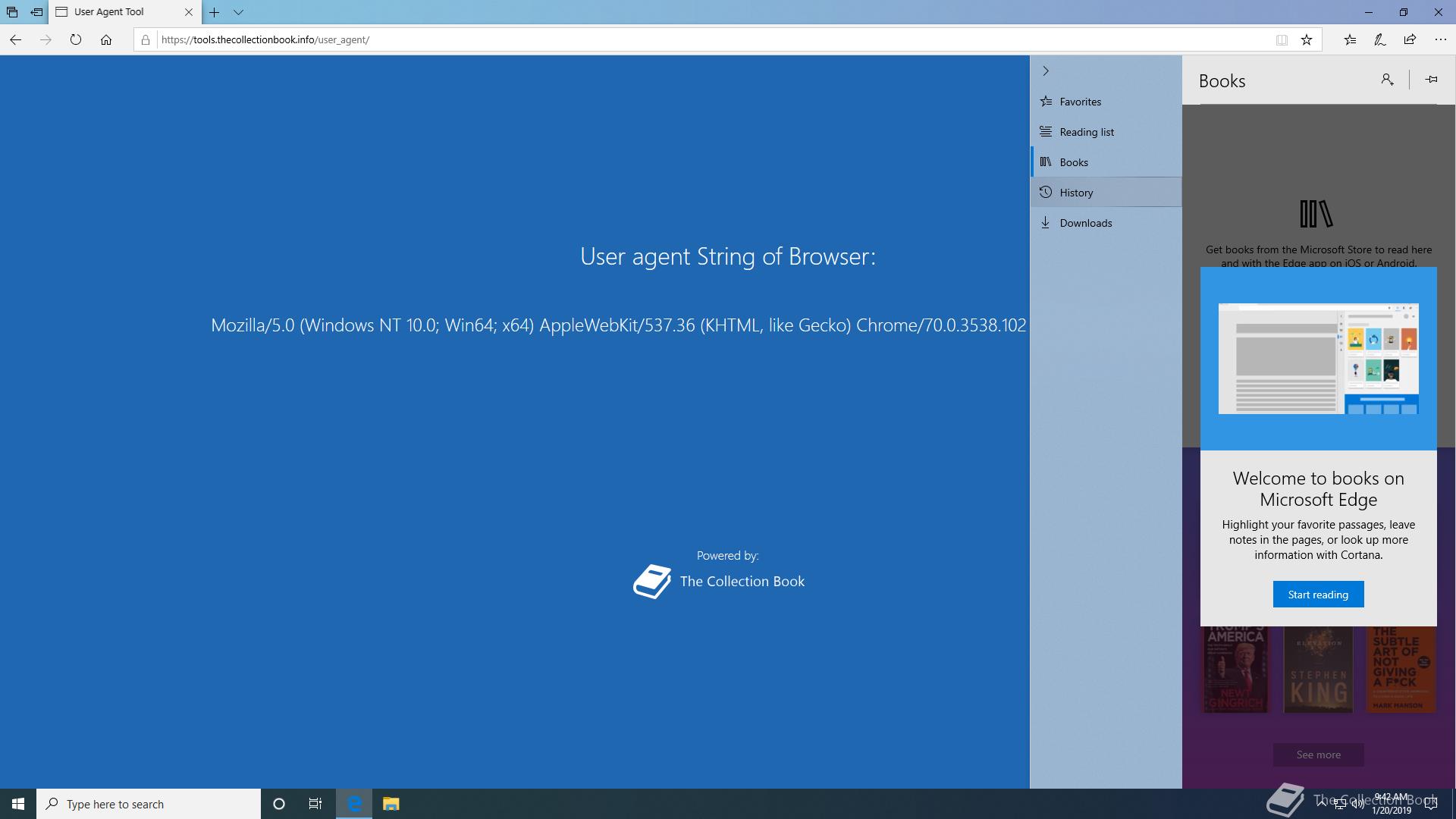Show tab previews chevron
The height and width of the screenshot is (819, 1456).
(238, 12)
